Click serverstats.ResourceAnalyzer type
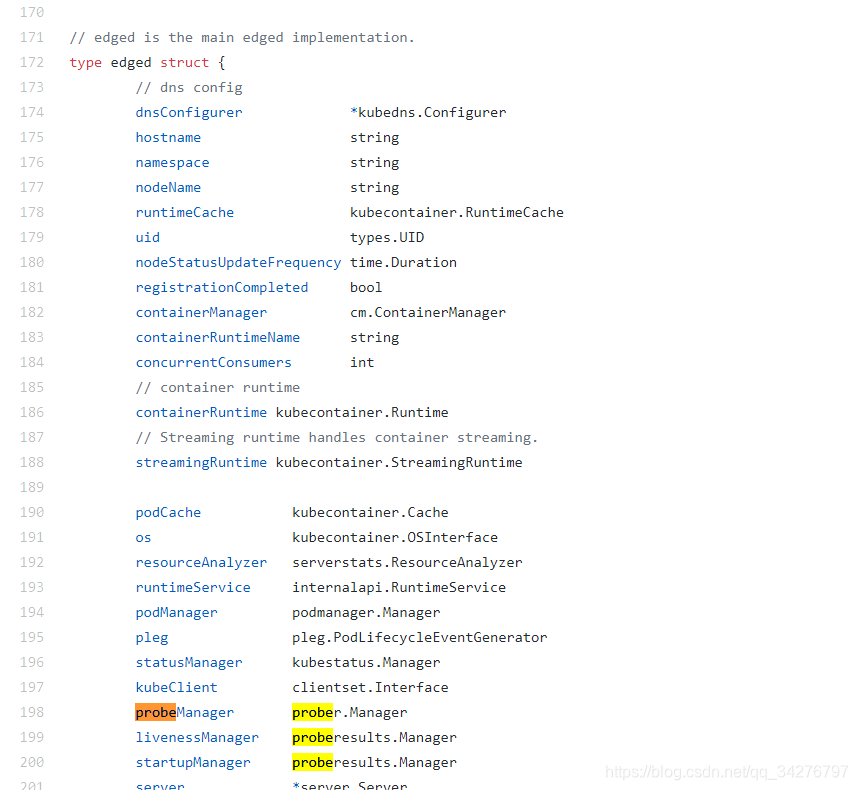The image size is (858, 790). 407,562
